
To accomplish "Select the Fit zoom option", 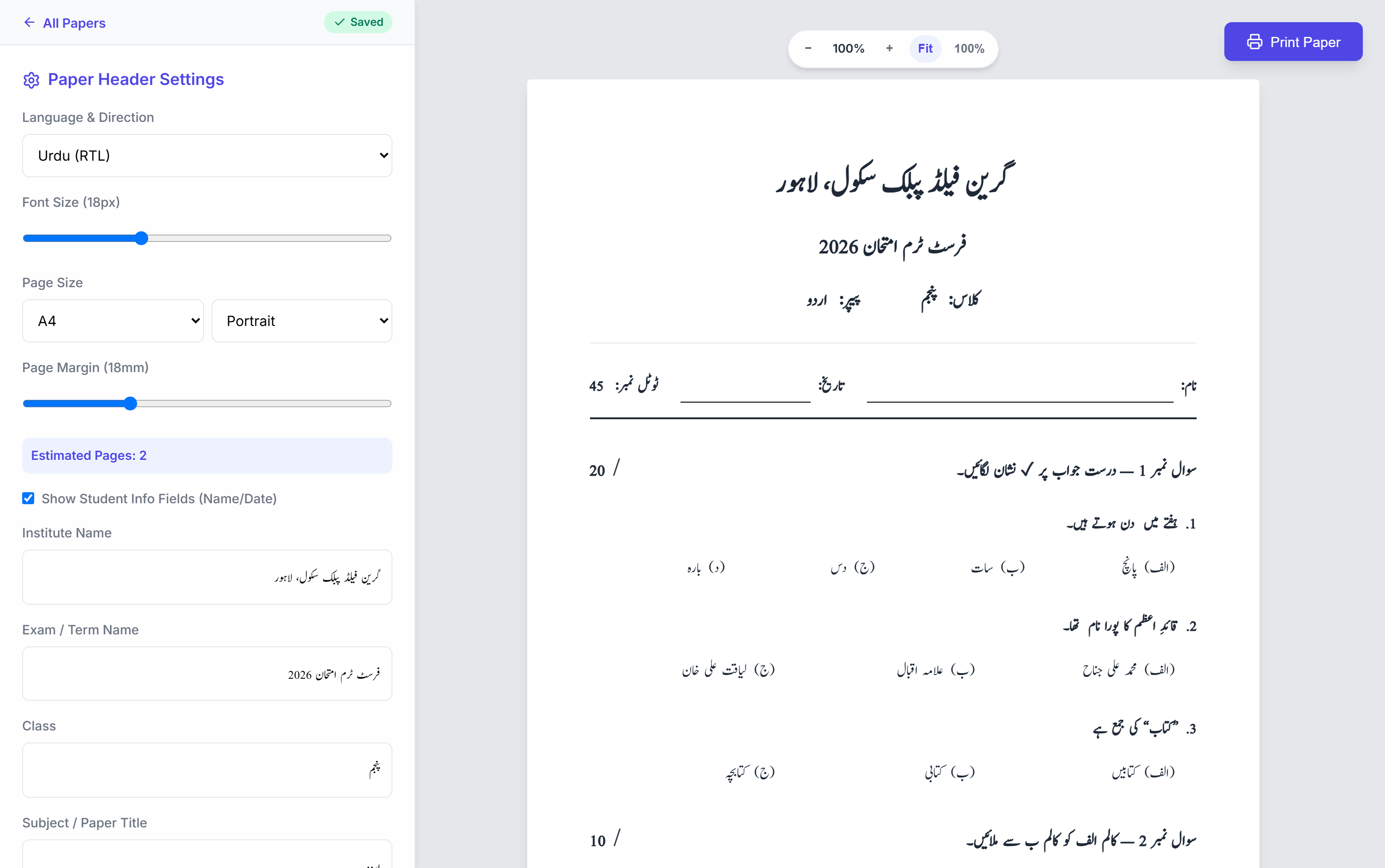I will coord(925,48).
